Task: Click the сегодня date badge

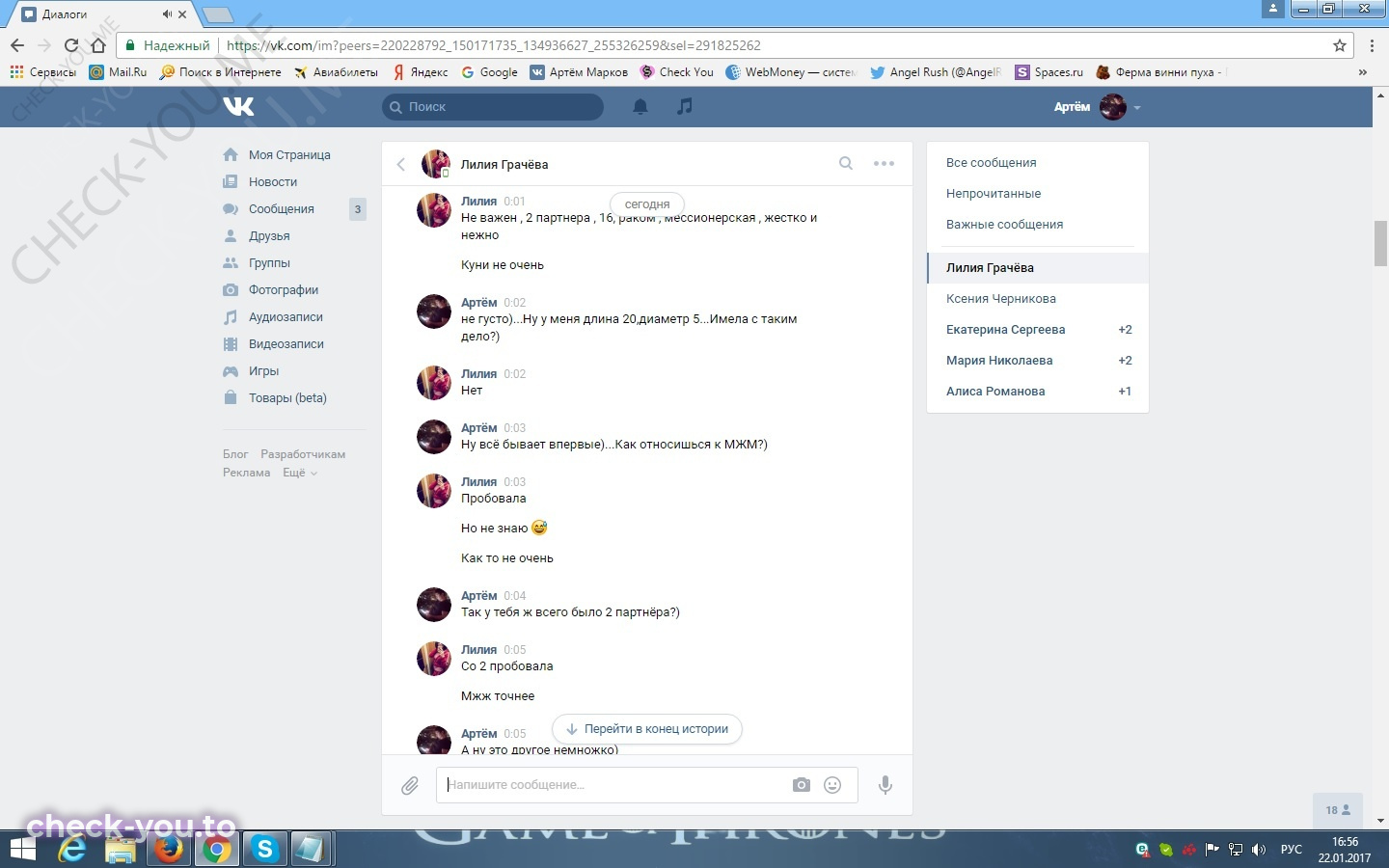Action: point(647,204)
